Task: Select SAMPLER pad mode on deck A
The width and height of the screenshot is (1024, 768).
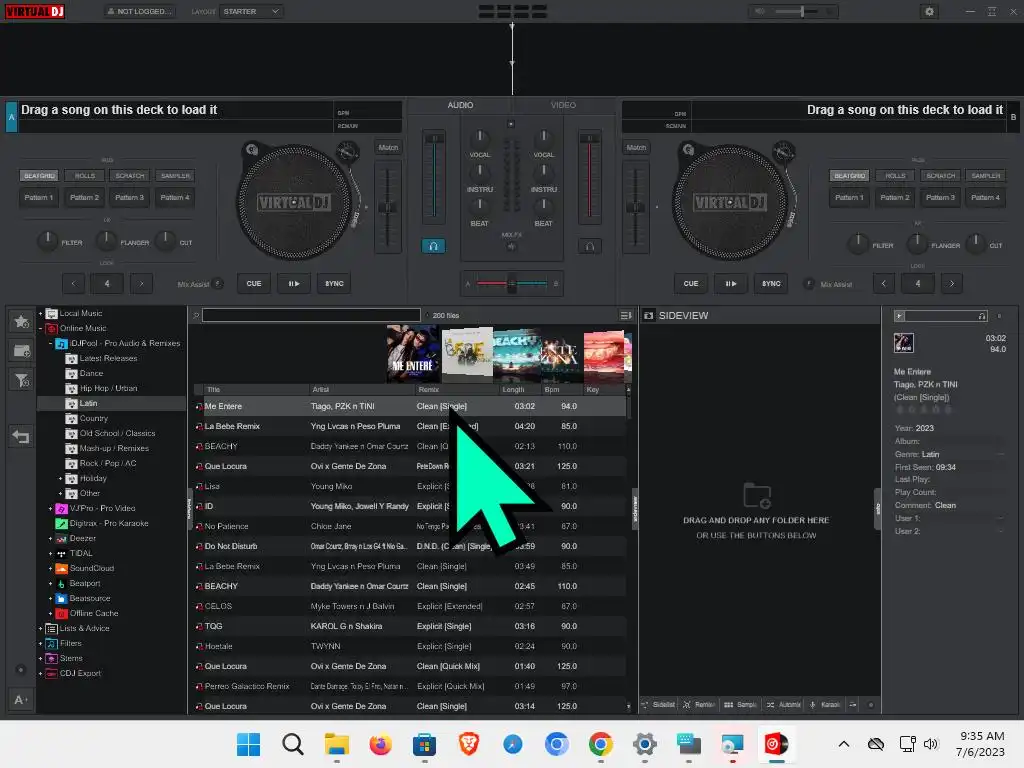Action: coord(175,176)
